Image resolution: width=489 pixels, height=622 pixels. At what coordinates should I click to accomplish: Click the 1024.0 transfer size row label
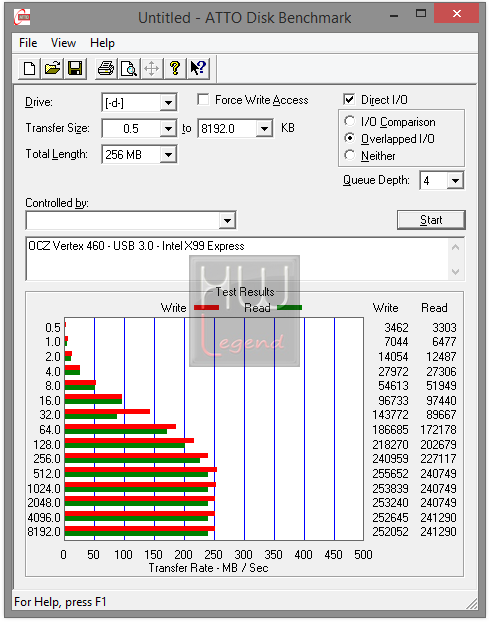(44, 488)
